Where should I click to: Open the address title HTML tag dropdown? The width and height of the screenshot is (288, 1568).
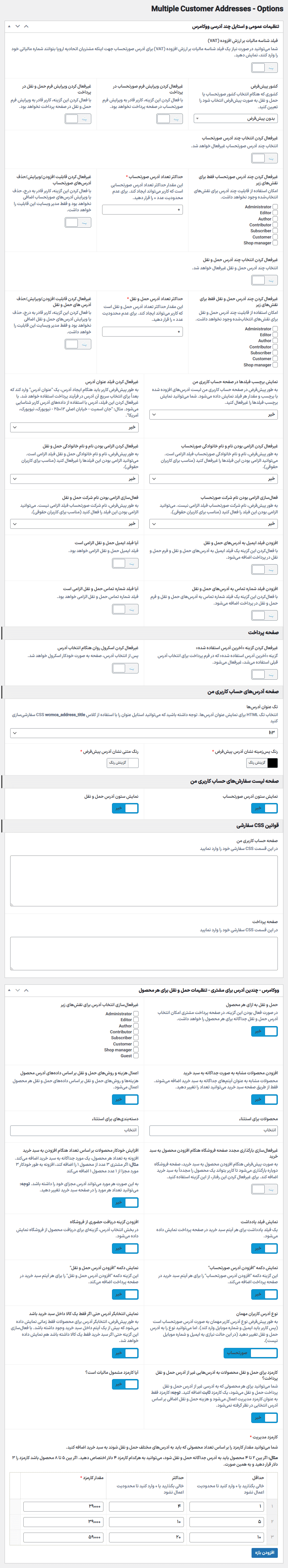[144, 733]
